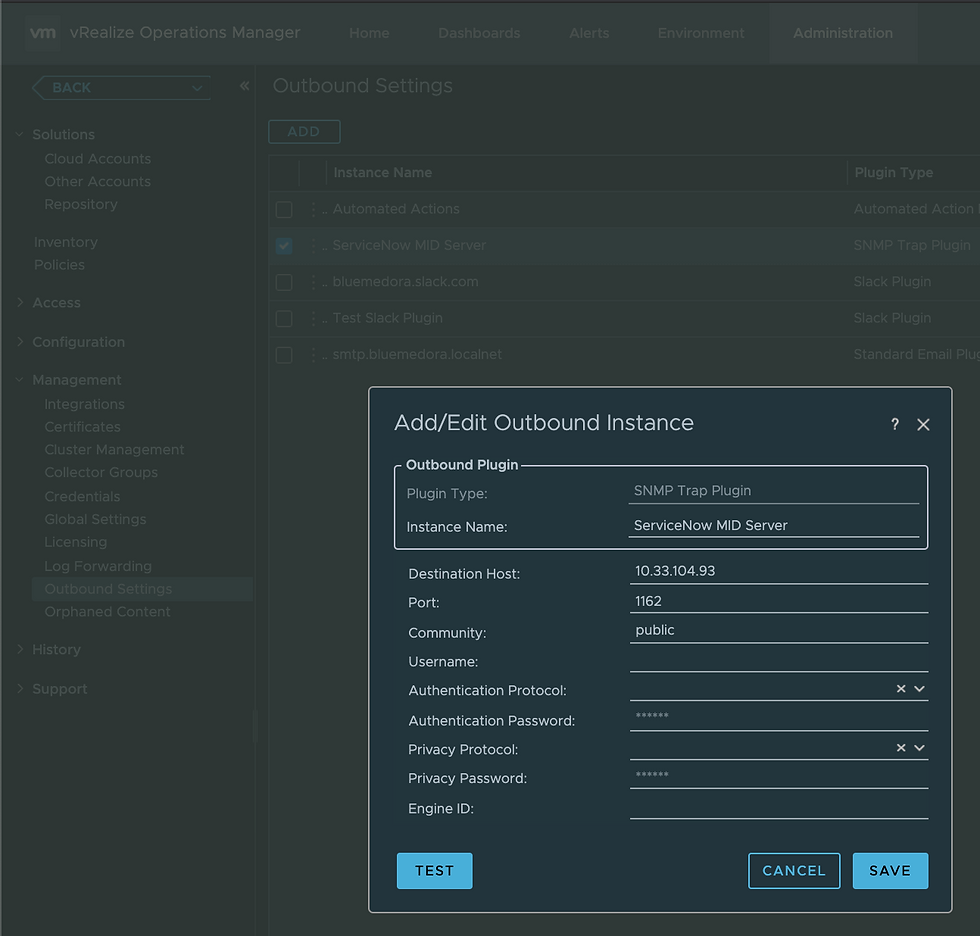Click the Community input field
Viewport: 980px width, 936px height.
point(779,630)
